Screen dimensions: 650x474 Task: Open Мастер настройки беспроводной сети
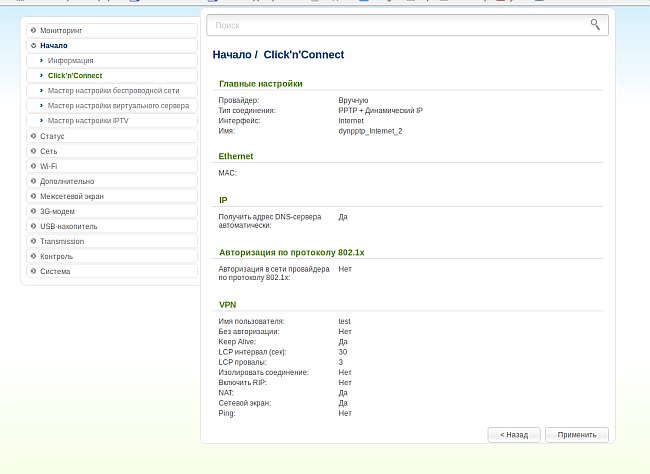coord(113,91)
